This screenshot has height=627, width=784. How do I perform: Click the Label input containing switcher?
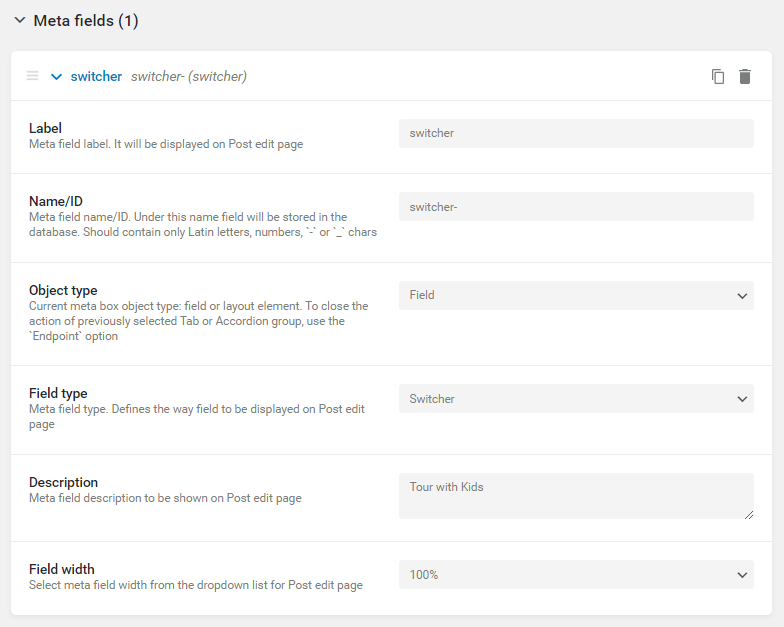click(x=576, y=133)
